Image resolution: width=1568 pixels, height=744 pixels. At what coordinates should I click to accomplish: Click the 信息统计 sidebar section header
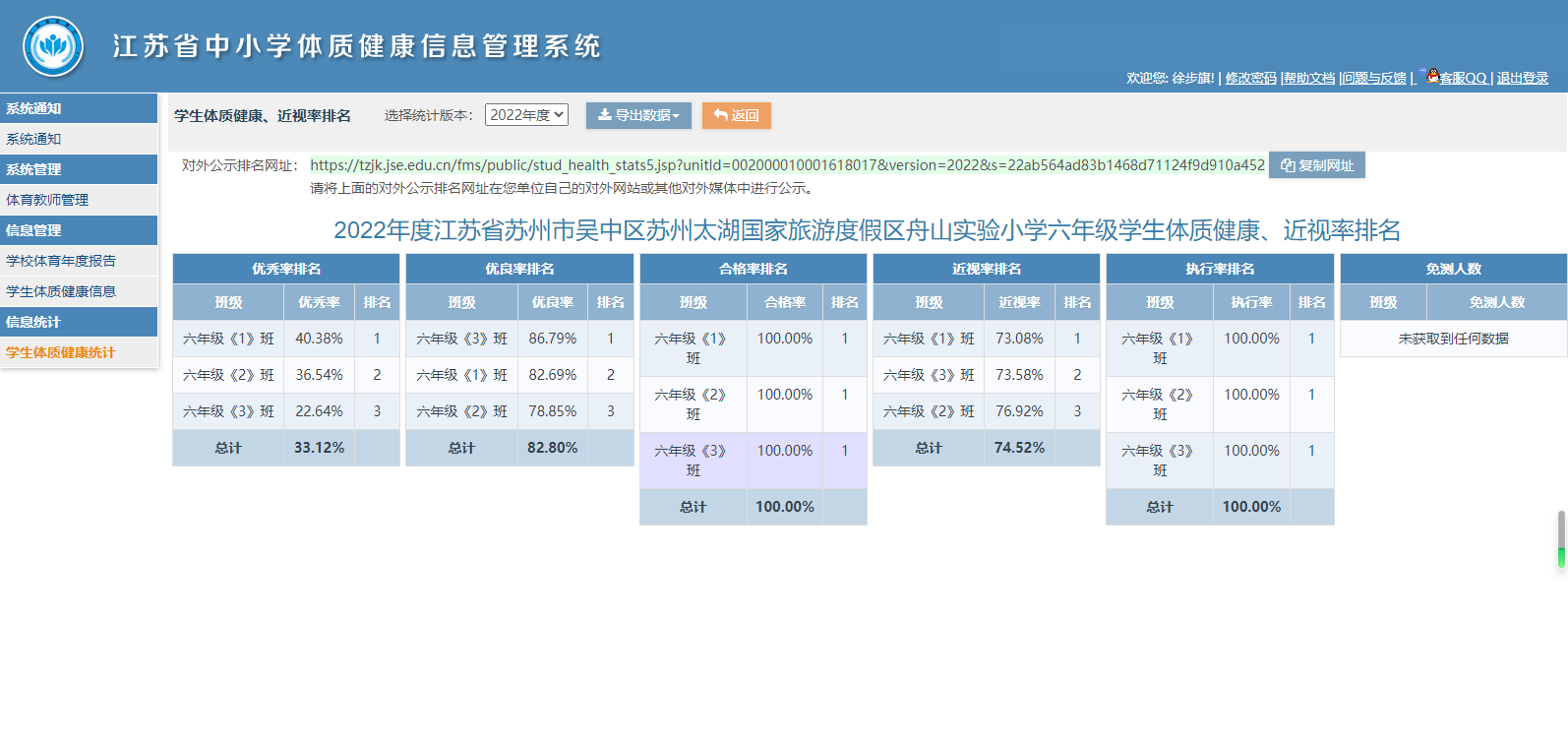[79, 322]
